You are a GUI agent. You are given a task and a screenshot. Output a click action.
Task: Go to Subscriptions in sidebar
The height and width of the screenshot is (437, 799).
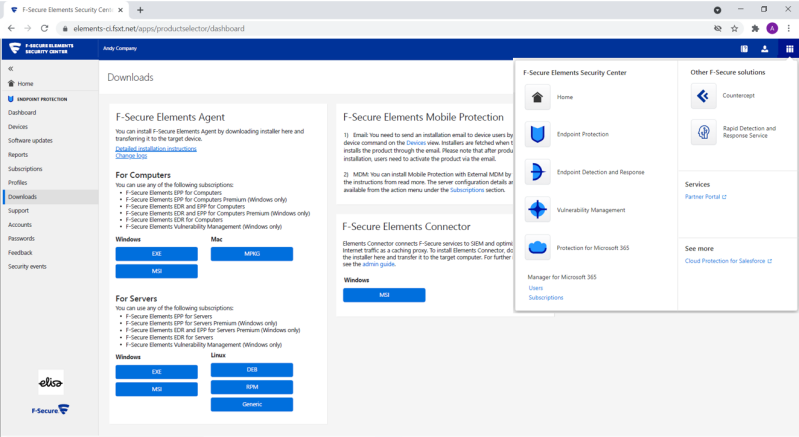pyautogui.click(x=26, y=169)
